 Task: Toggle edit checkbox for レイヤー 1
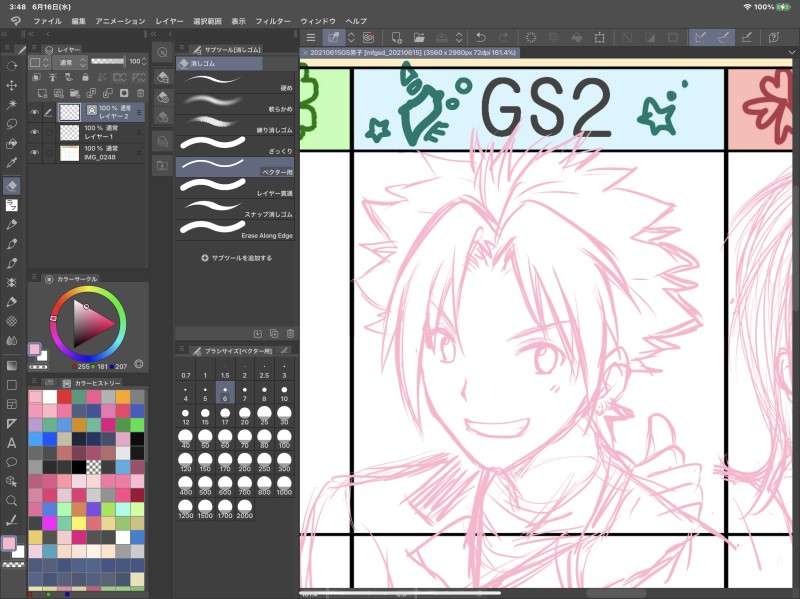click(x=49, y=132)
